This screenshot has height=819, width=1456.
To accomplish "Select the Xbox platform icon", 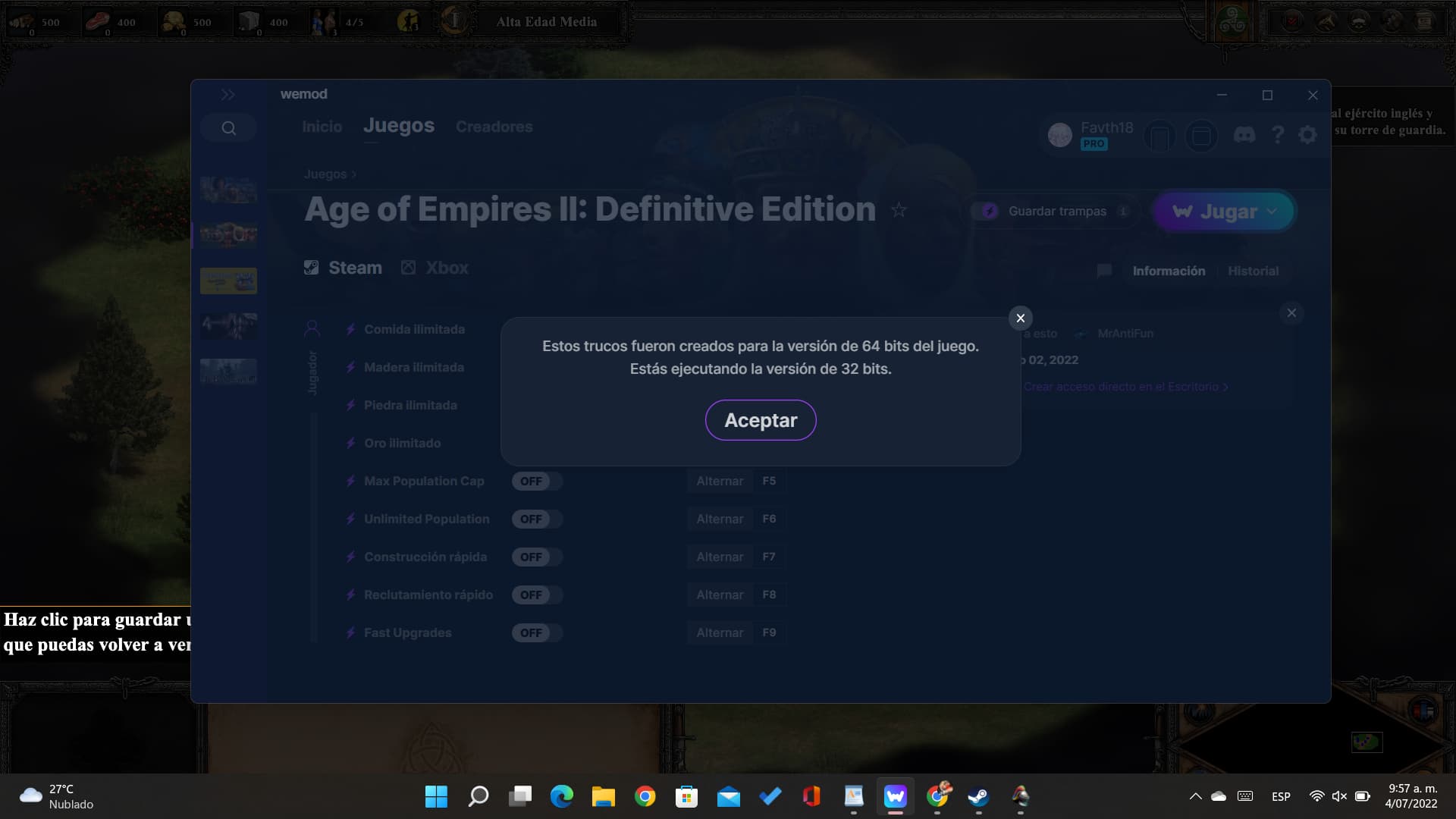I will pos(409,267).
